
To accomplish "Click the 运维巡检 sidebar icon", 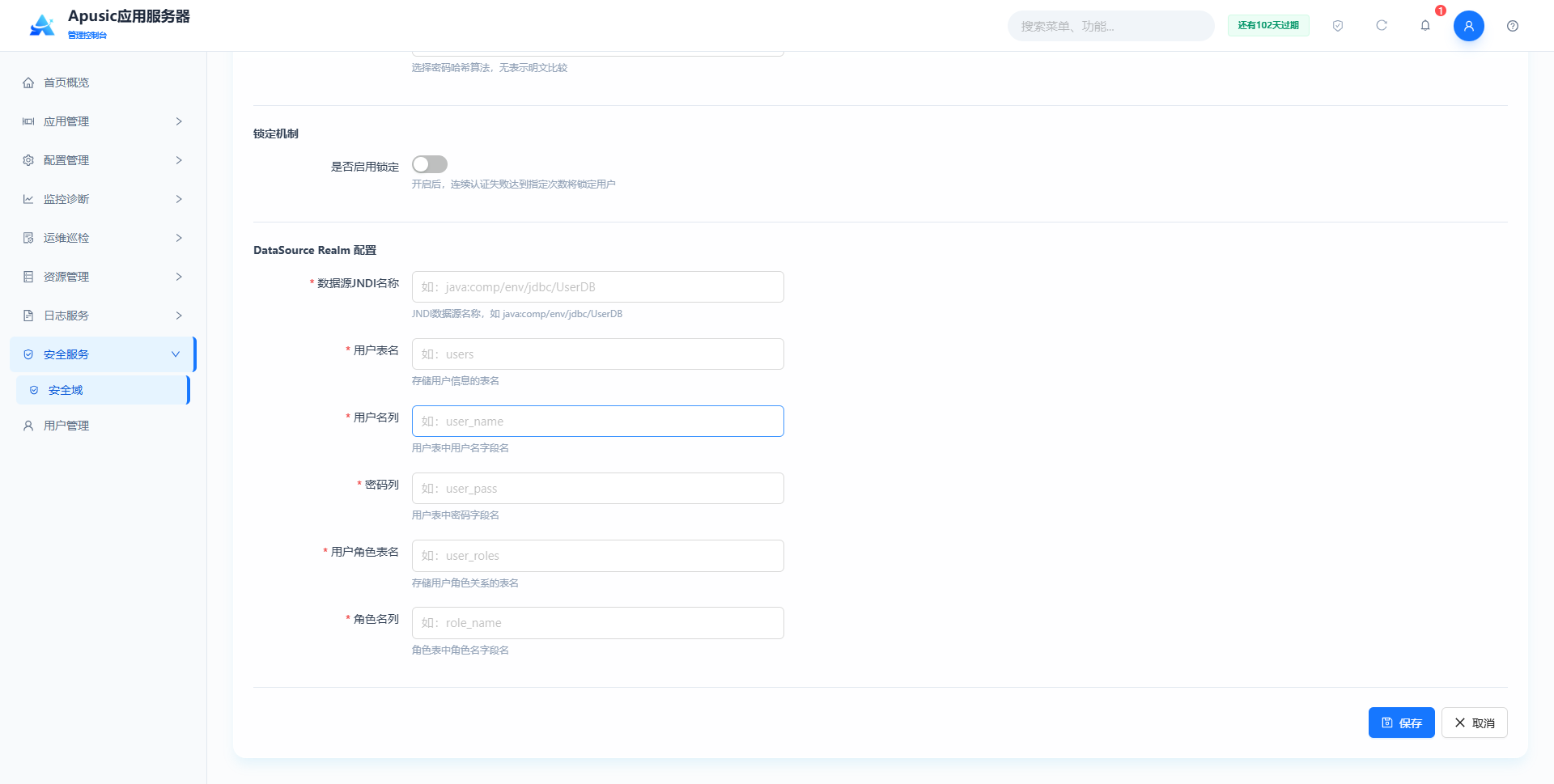I will pyautogui.click(x=28, y=238).
